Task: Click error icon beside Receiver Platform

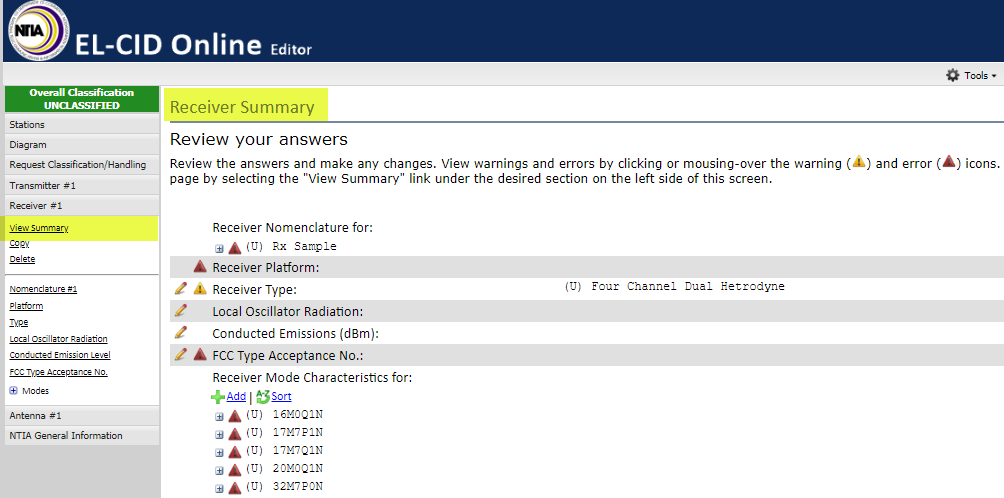Action: 200,266
